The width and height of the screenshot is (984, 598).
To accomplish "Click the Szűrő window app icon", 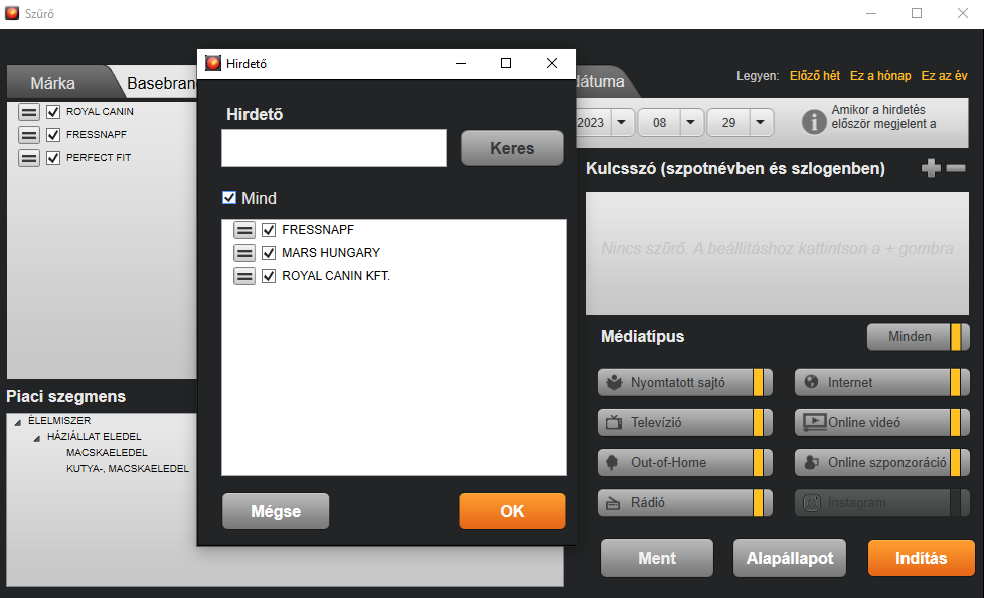I will point(12,13).
